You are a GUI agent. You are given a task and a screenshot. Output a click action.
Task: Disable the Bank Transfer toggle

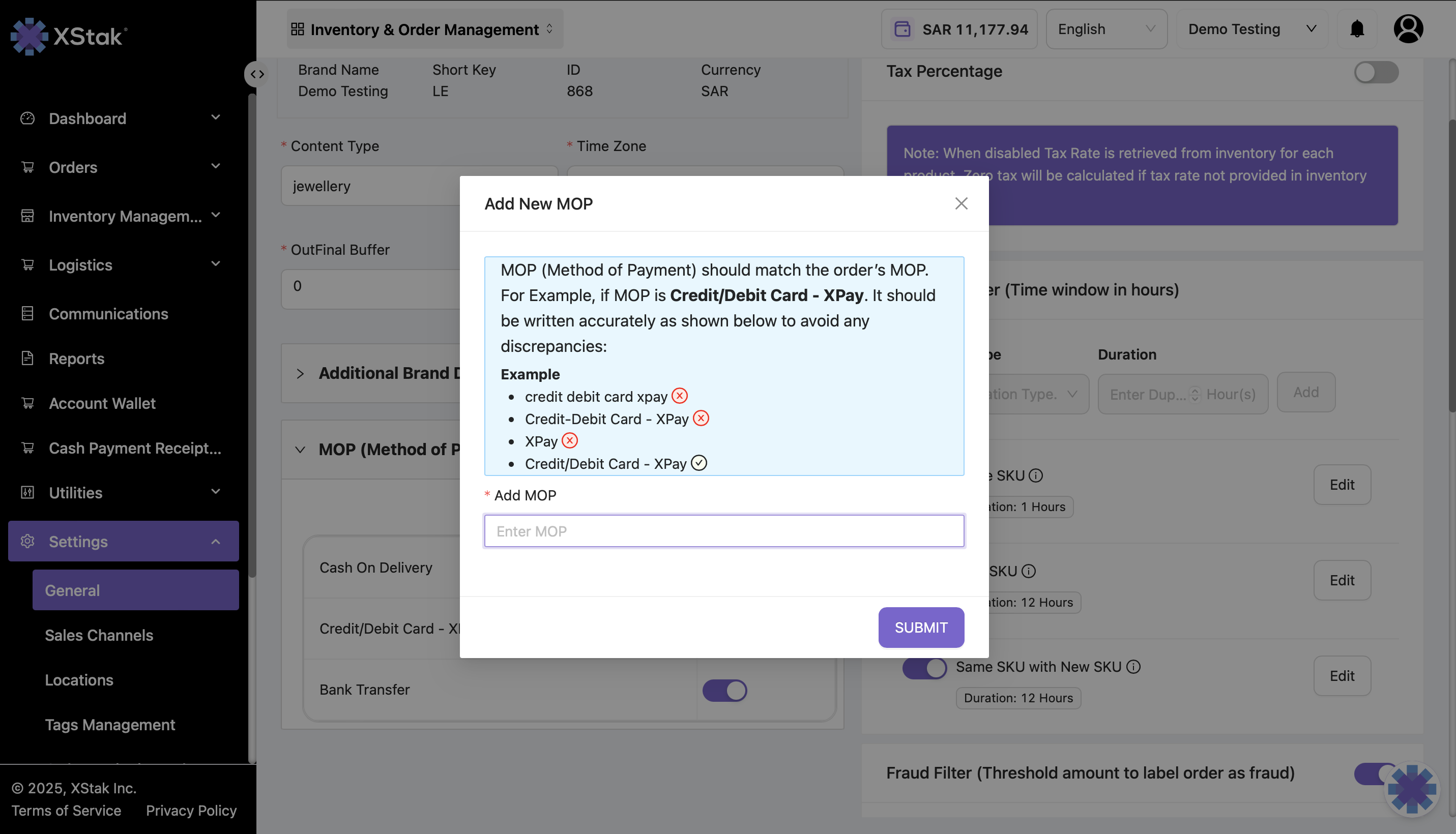(724, 690)
